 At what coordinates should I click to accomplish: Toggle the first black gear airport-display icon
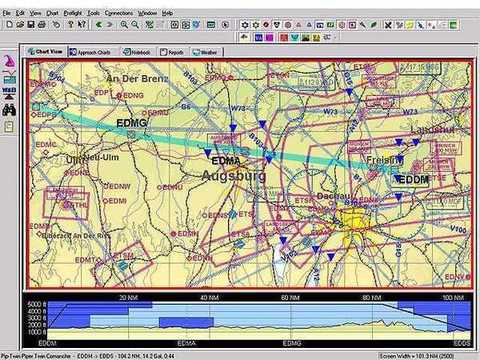tap(245, 25)
